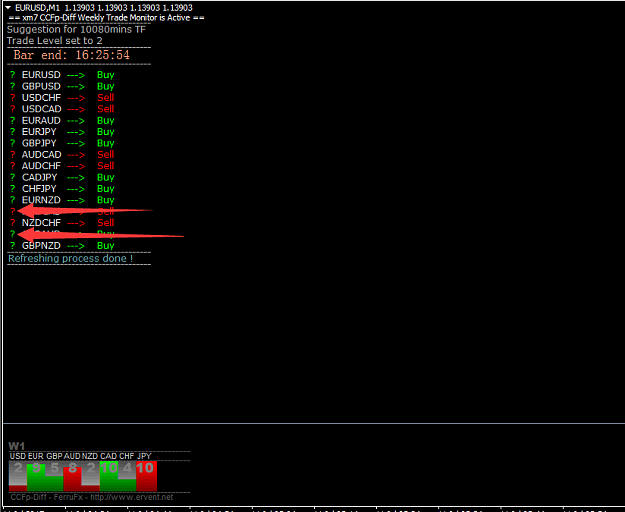Click the Buy signal on the EURAUD row
Screen dimensions: 625x512
click(x=106, y=121)
